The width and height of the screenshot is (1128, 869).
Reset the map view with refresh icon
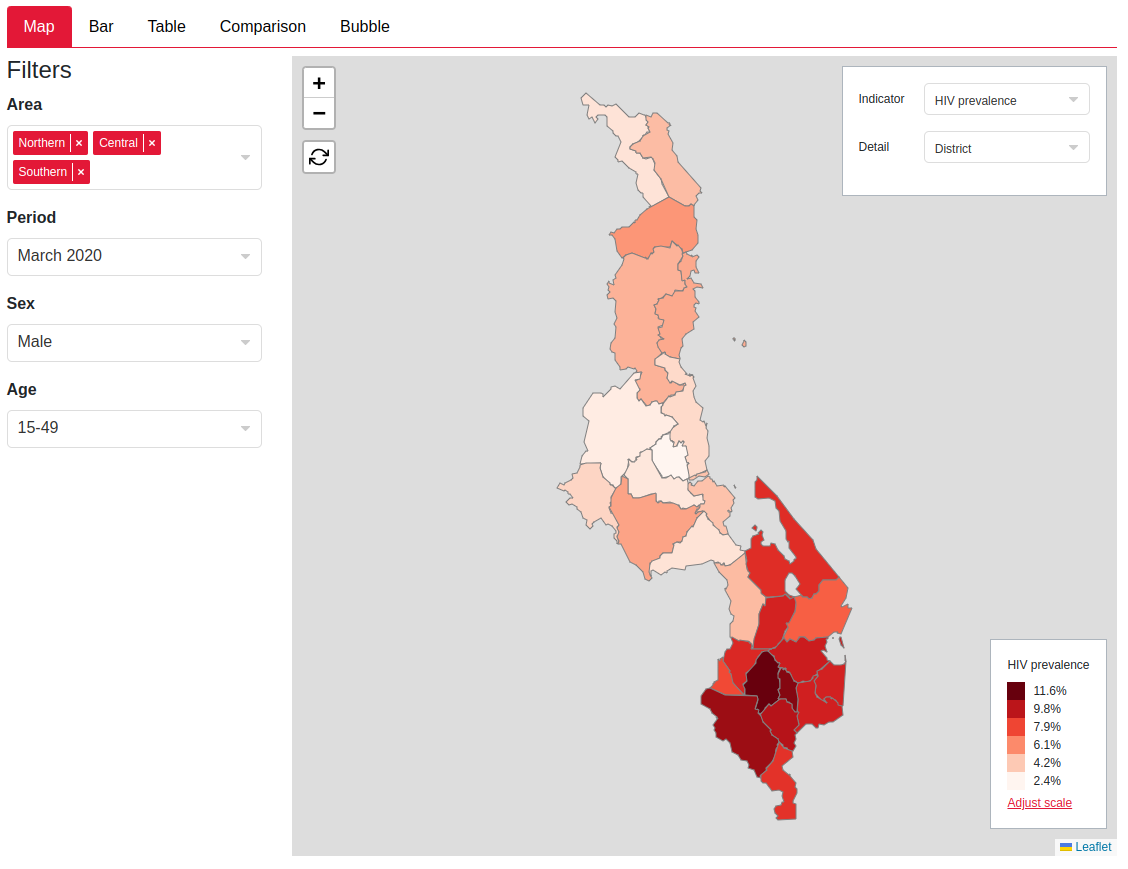pos(319,157)
